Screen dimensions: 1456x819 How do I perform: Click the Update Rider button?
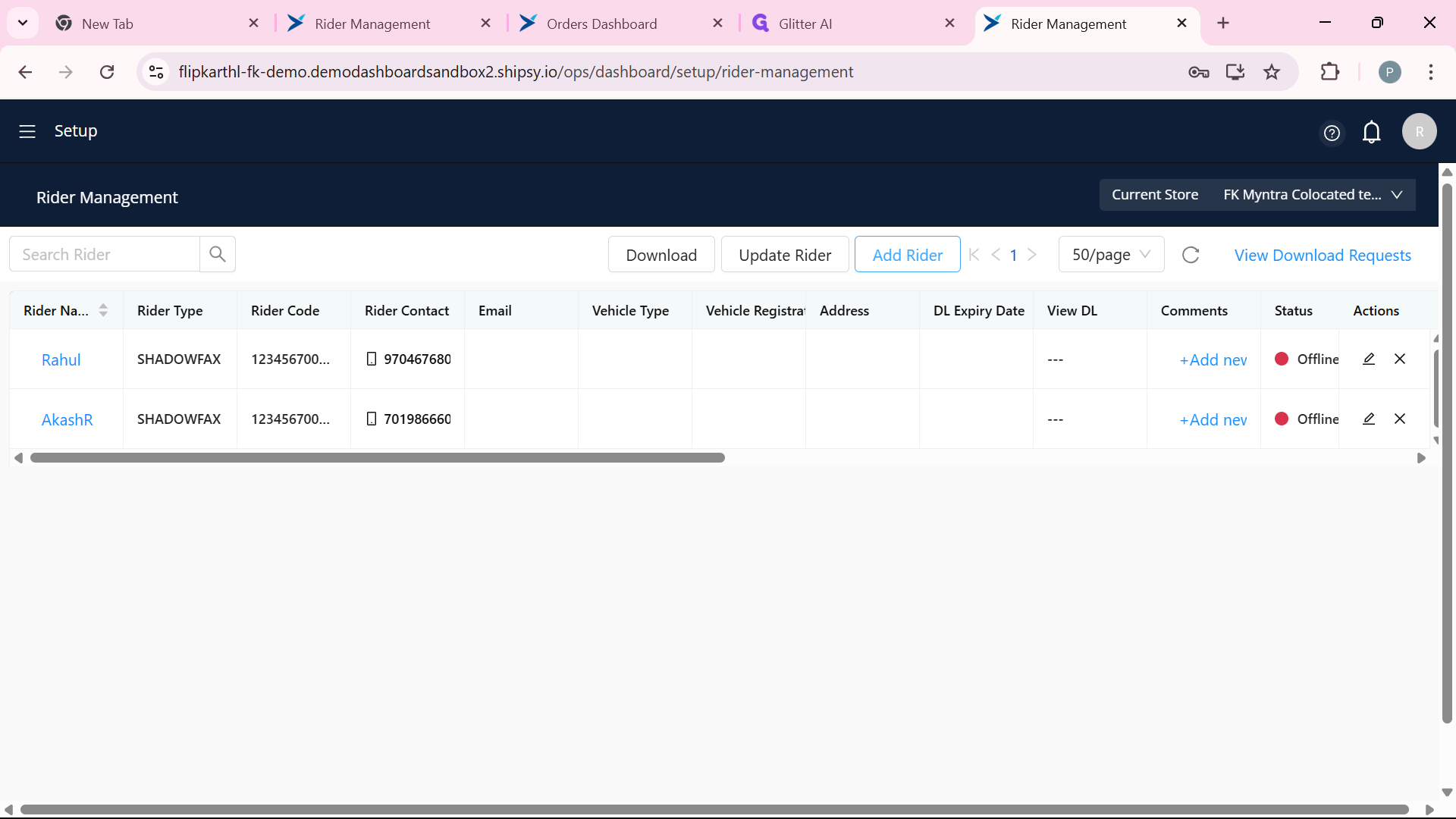tap(785, 255)
